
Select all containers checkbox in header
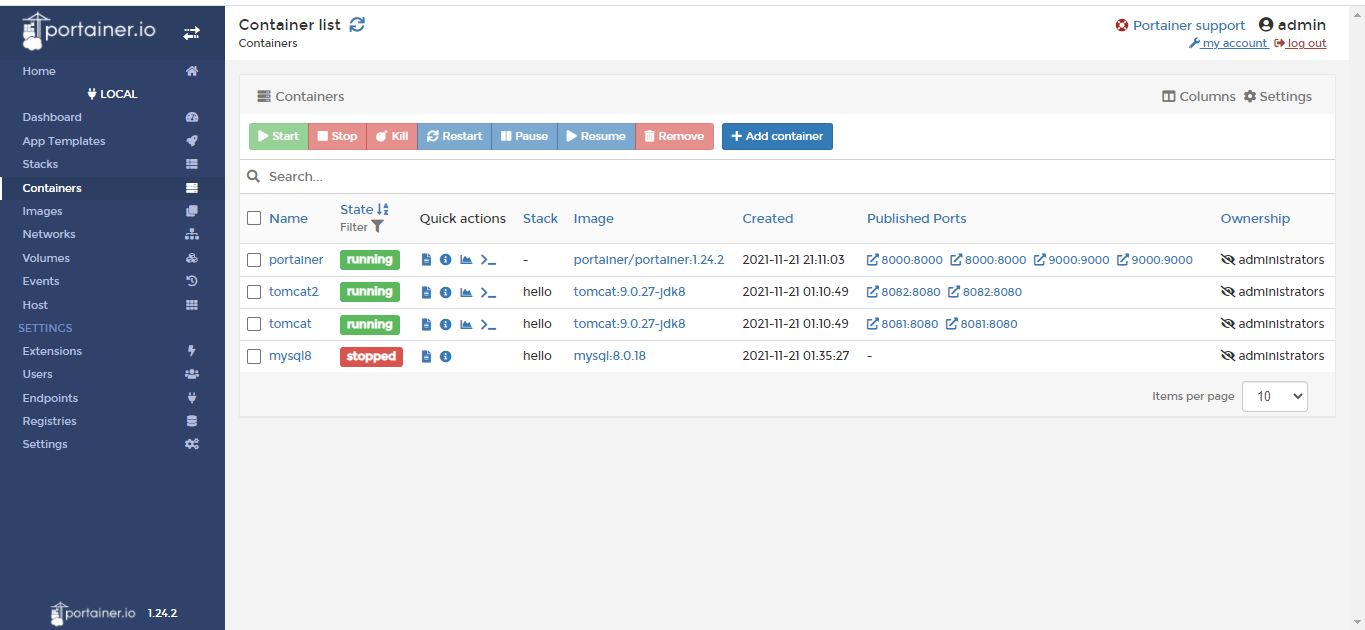254,218
